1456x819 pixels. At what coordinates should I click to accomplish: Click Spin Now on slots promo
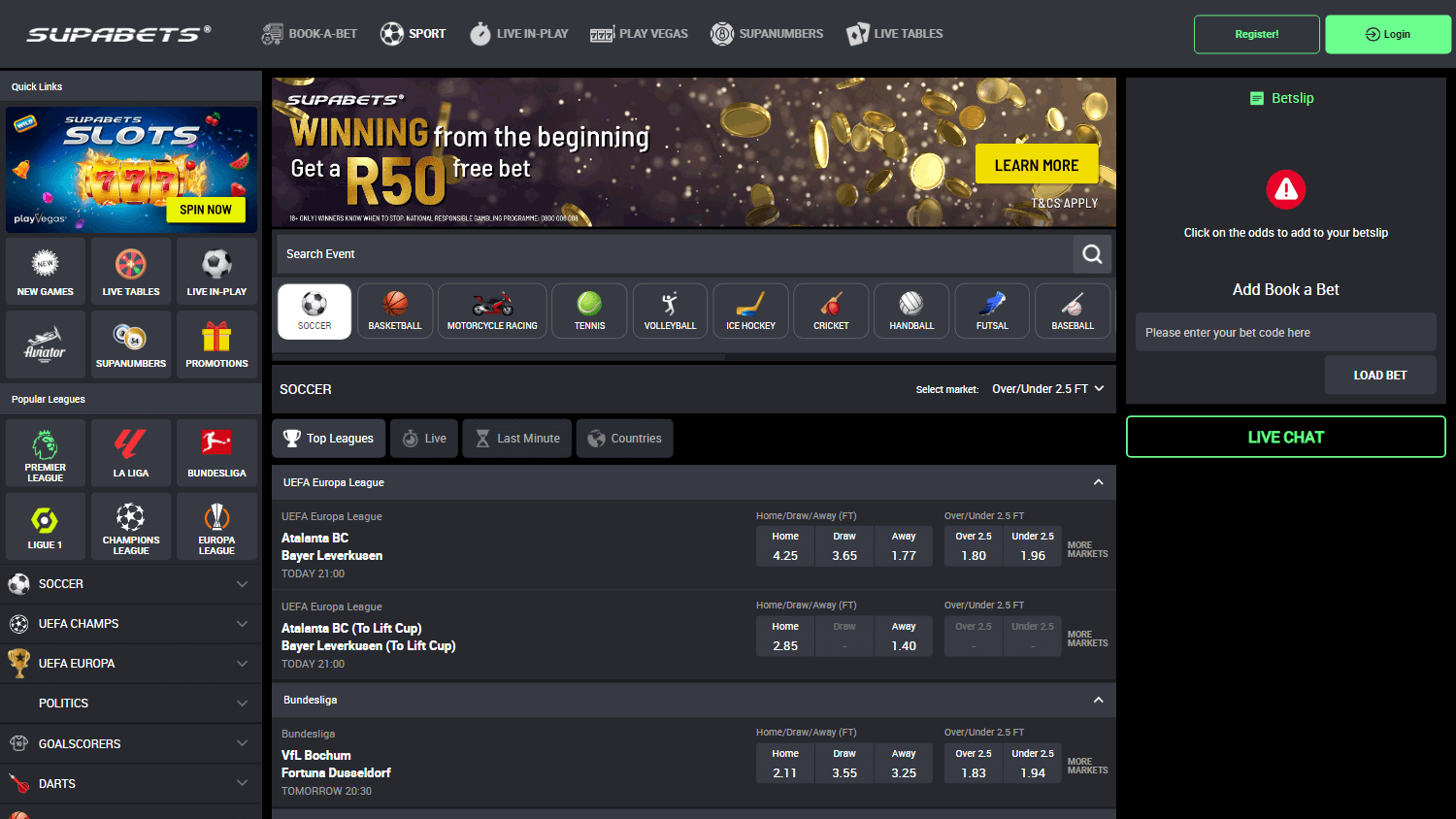[x=206, y=210]
